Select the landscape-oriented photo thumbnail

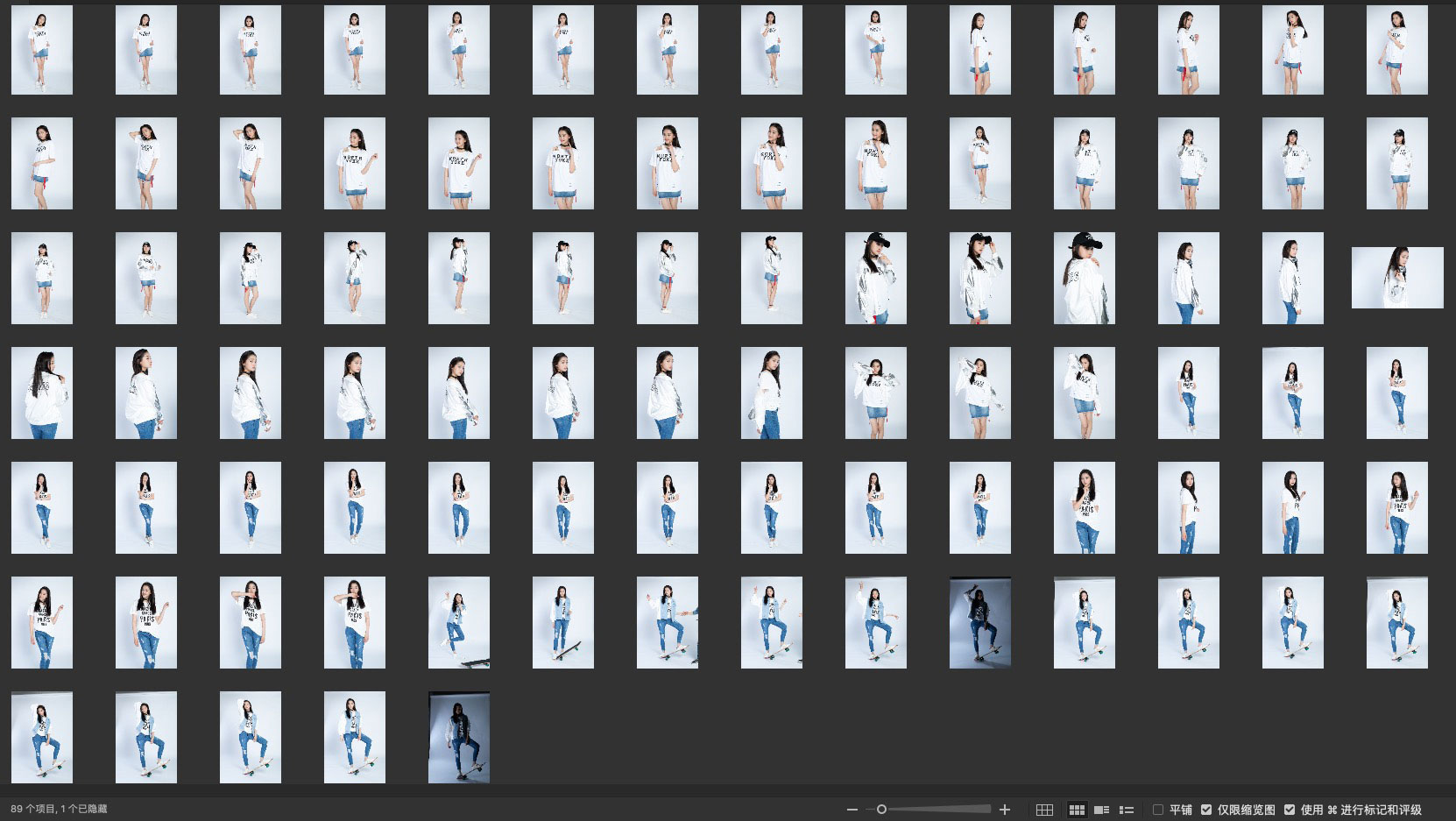[x=1396, y=278]
